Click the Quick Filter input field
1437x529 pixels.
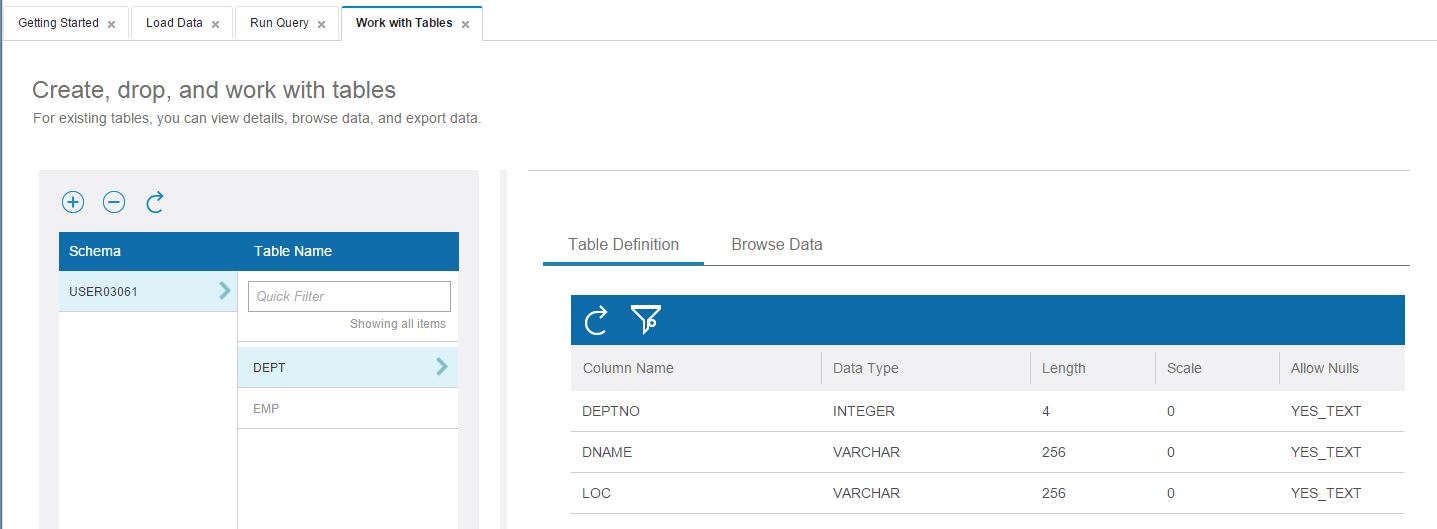click(x=349, y=296)
